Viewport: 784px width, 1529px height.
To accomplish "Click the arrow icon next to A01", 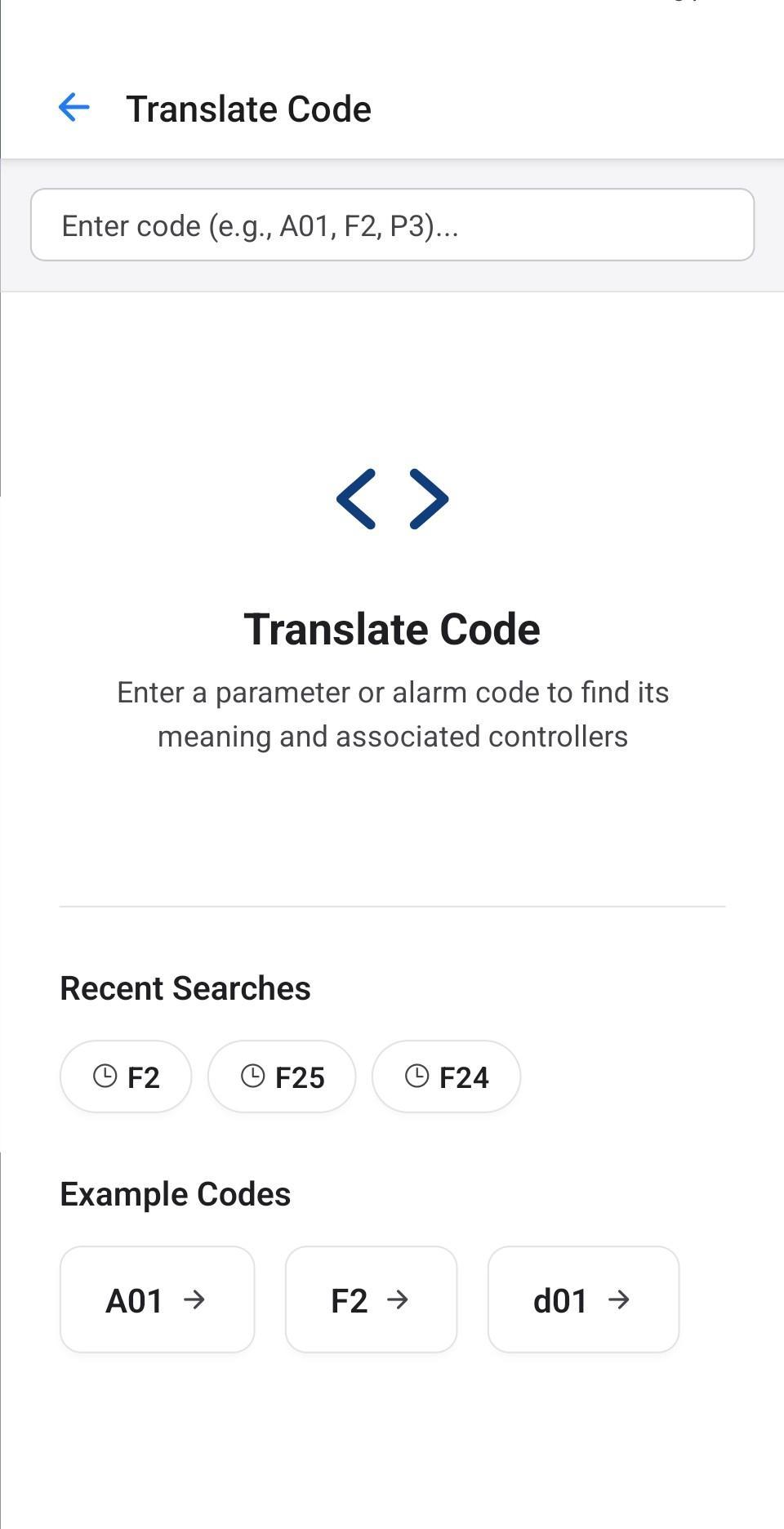I will (194, 1299).
